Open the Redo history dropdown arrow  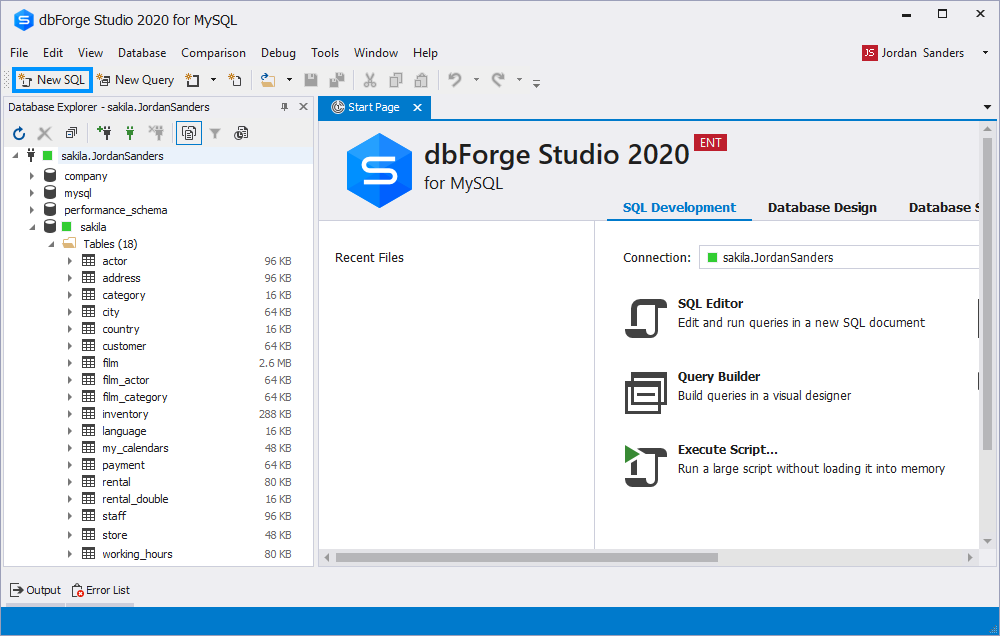519,80
